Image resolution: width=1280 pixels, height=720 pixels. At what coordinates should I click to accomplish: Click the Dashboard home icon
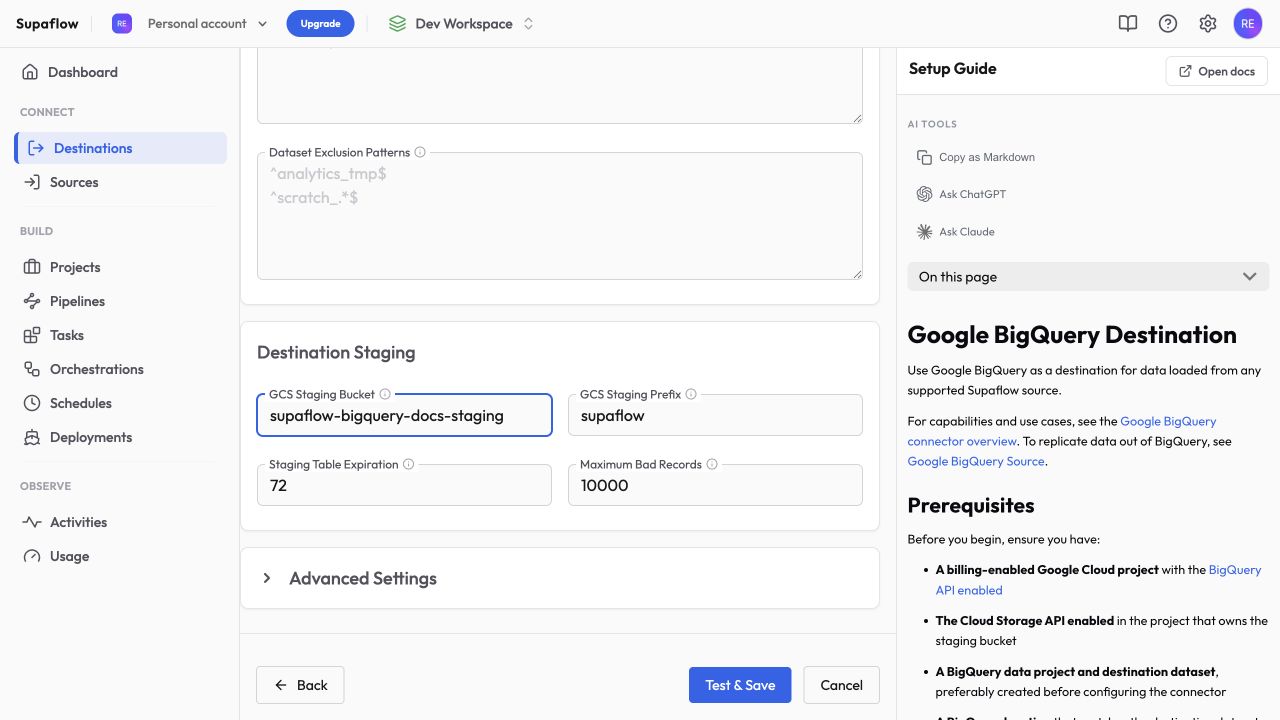point(30,72)
